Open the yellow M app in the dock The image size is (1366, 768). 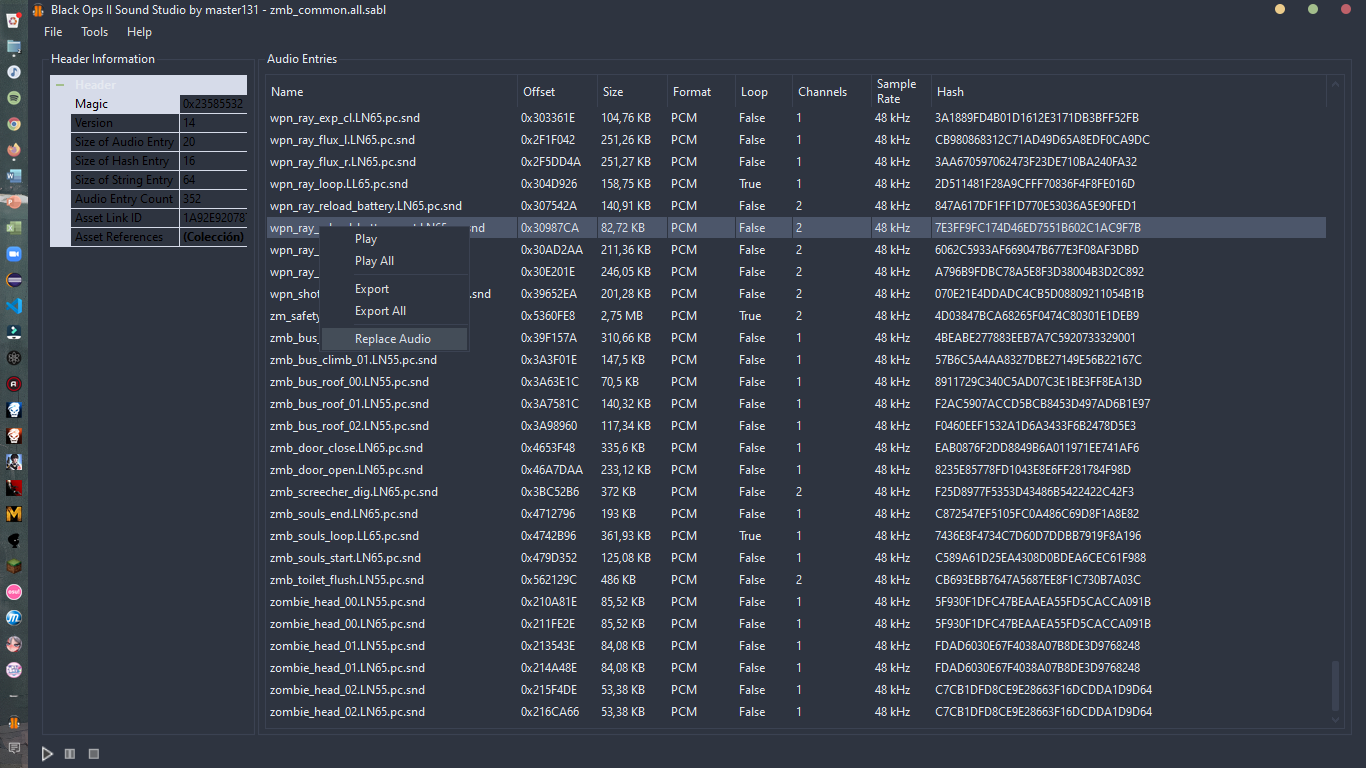pyautogui.click(x=14, y=514)
